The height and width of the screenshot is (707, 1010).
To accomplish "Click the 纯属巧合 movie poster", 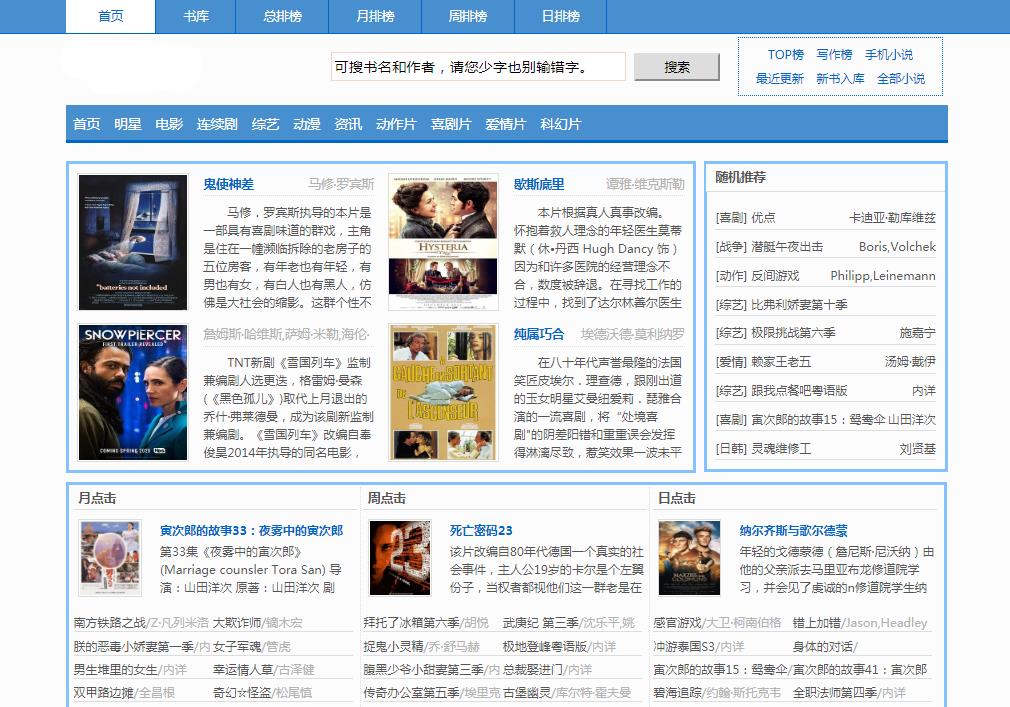I will pyautogui.click(x=443, y=392).
